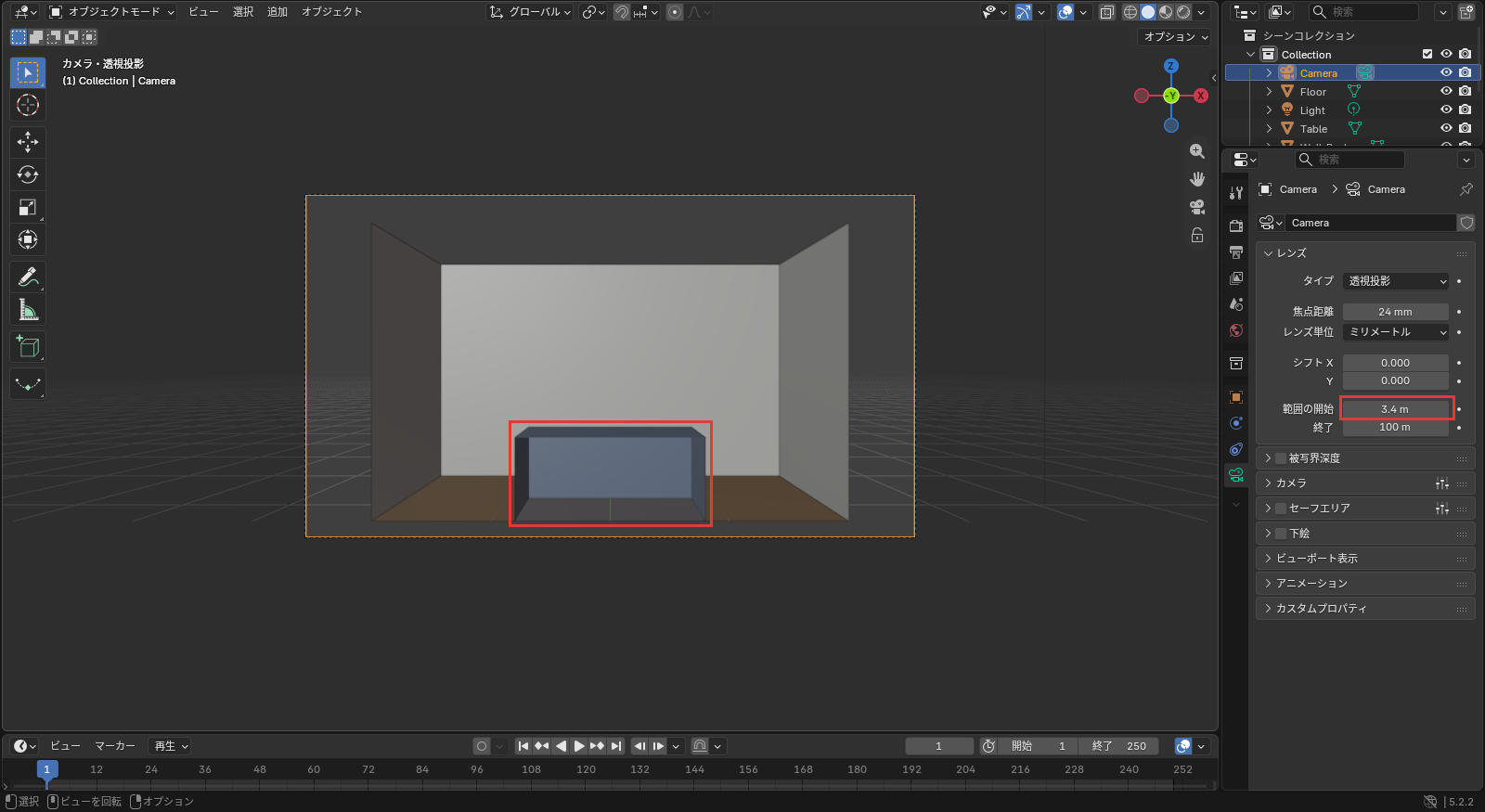The image size is (1485, 812).
Task: Enable the 被写界深度 checkbox
Action: [x=1281, y=458]
